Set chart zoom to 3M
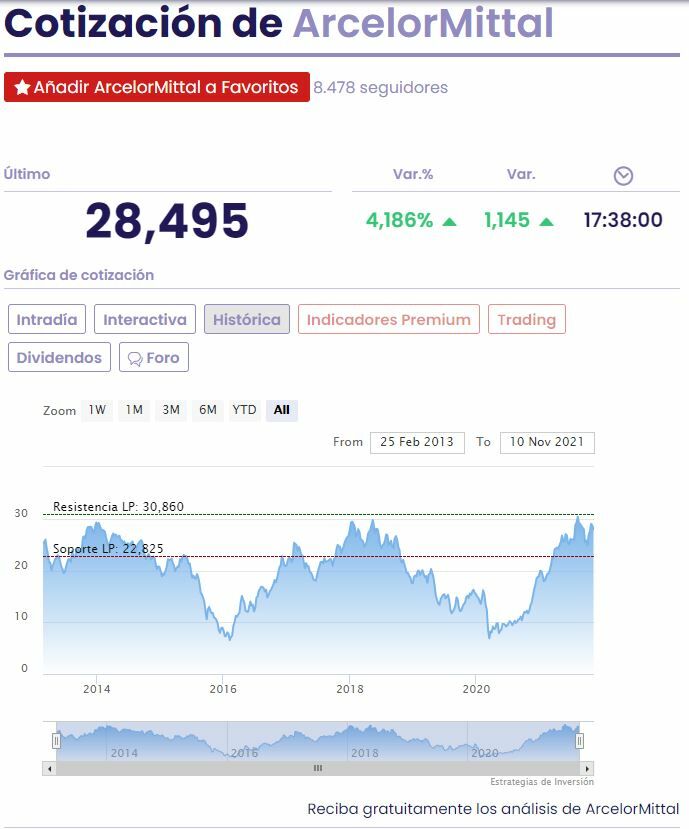This screenshot has width=689, height=829. click(171, 410)
